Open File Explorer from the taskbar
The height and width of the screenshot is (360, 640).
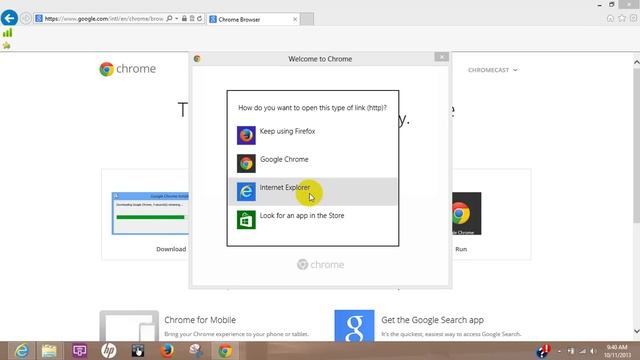click(49, 351)
